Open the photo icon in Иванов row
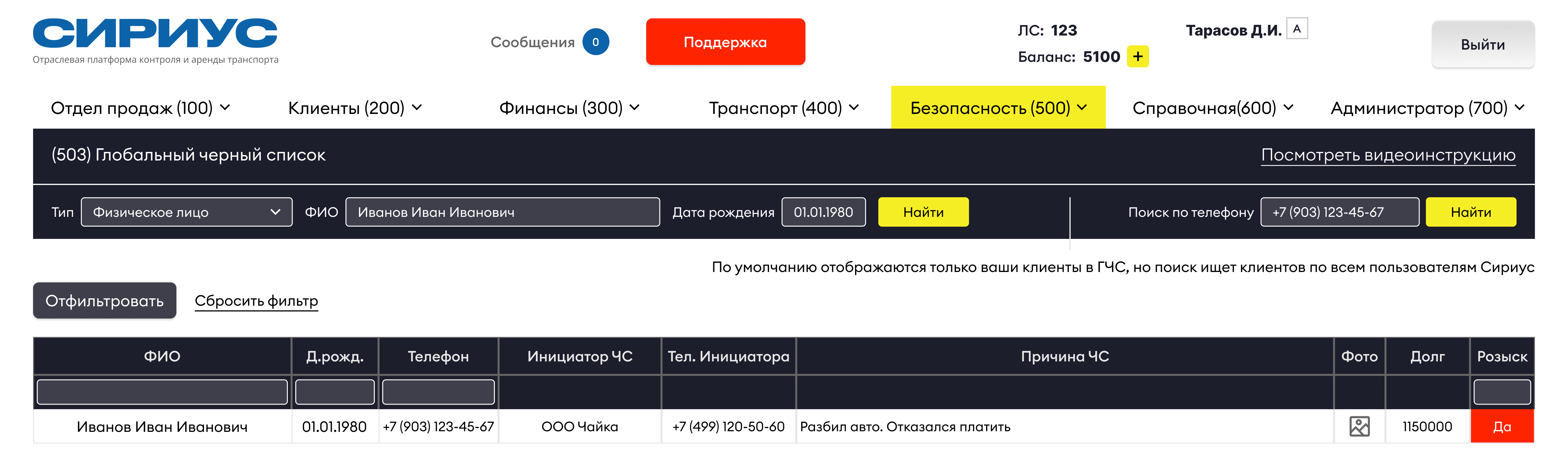 (x=1359, y=427)
